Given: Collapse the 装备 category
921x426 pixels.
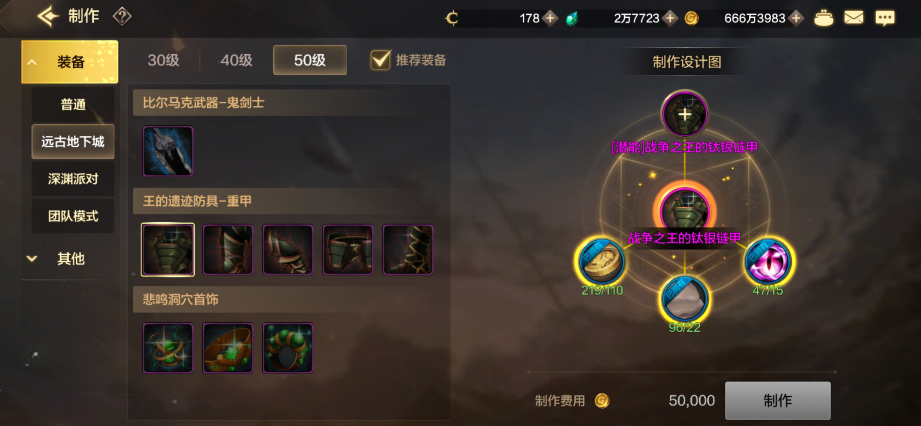Looking at the screenshot, I should pyautogui.click(x=69, y=62).
